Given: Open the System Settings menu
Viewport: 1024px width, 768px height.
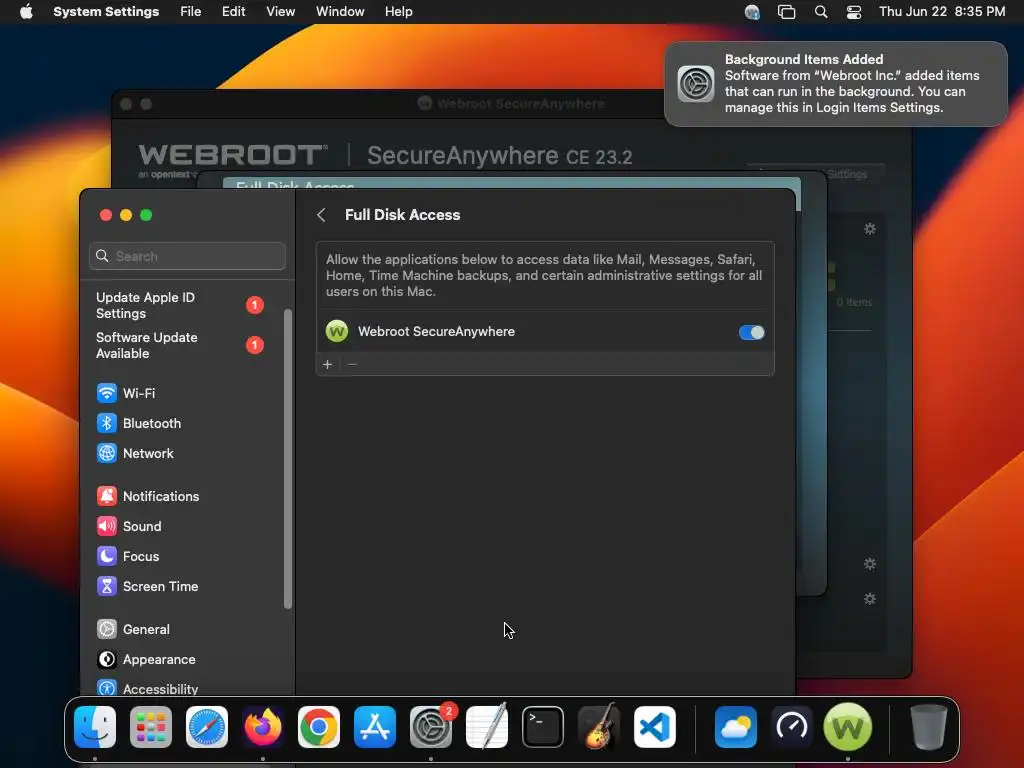Looking at the screenshot, I should pos(106,12).
